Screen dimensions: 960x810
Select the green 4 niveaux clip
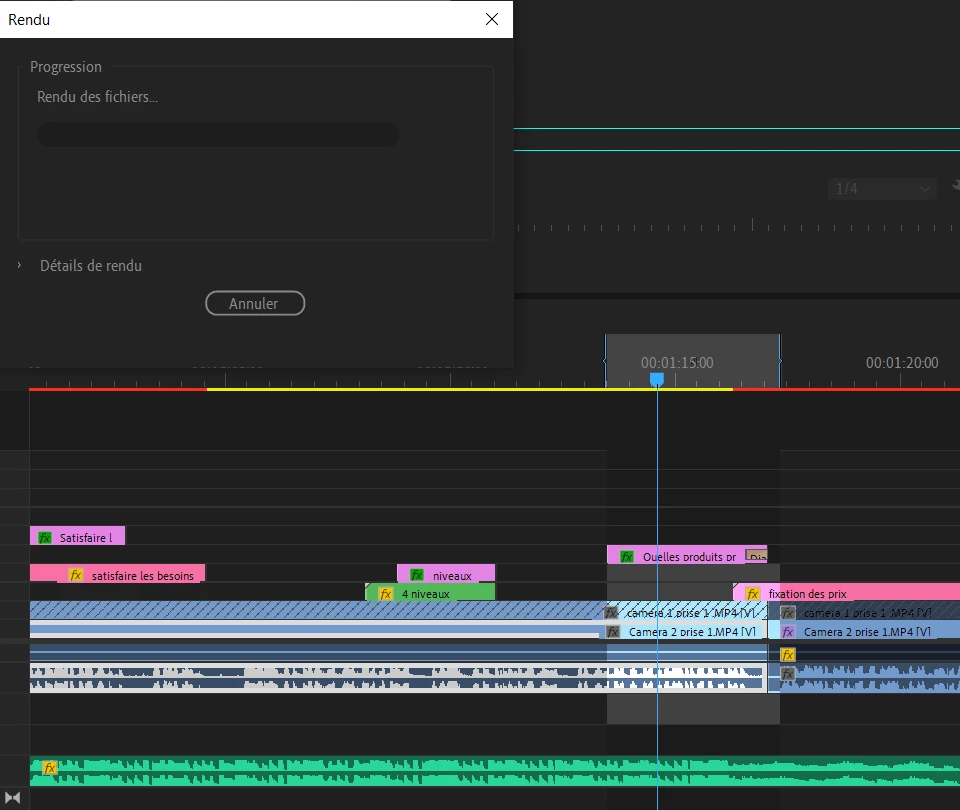click(x=430, y=592)
